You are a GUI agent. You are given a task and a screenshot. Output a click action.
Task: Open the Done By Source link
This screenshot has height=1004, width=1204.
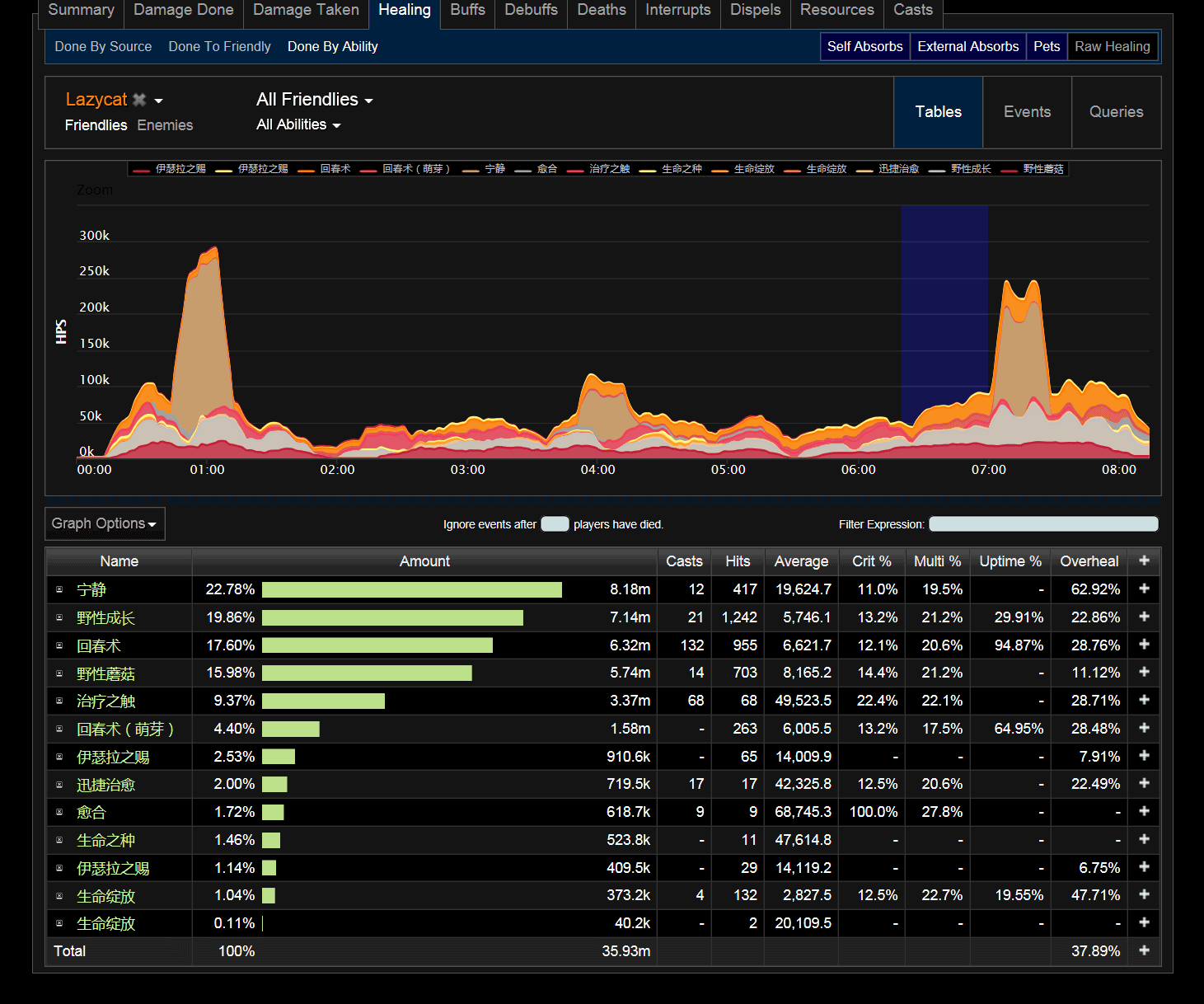click(x=103, y=47)
